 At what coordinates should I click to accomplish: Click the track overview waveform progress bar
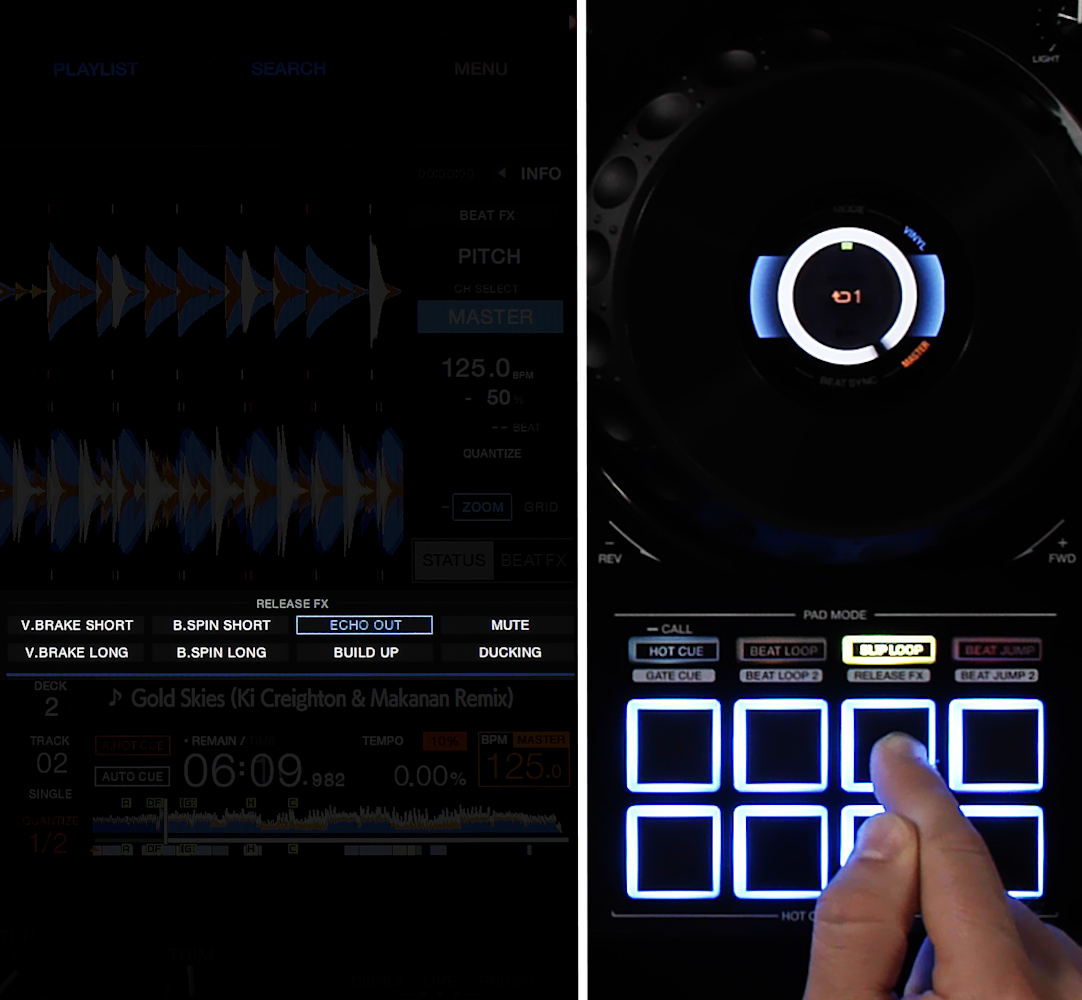click(x=326, y=823)
